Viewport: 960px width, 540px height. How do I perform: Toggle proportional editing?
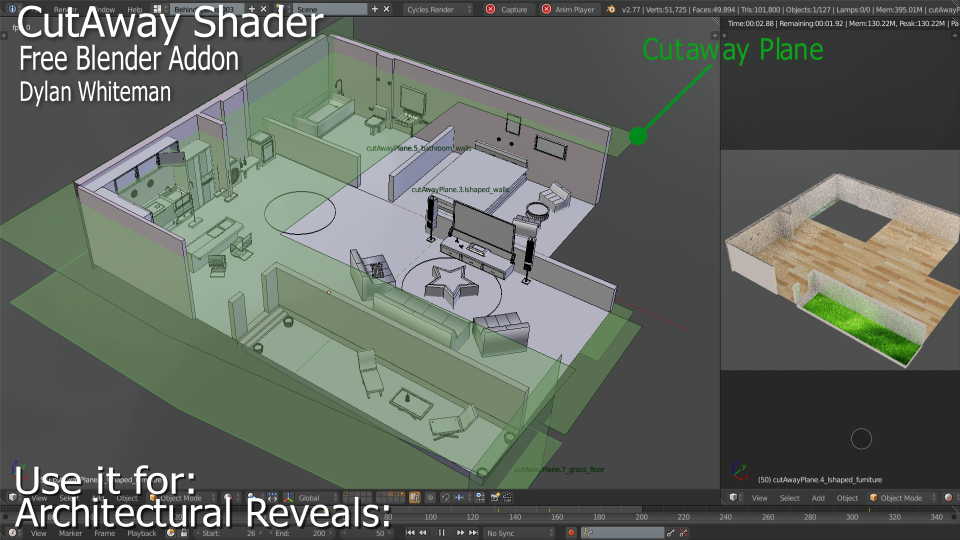coord(430,498)
